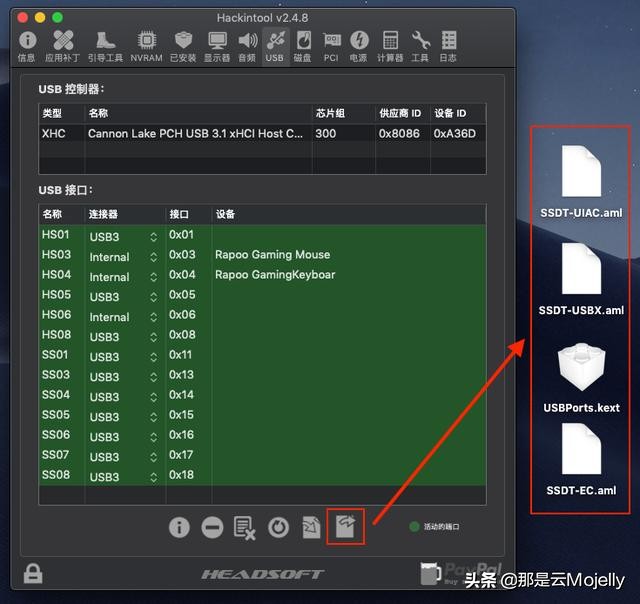Click the lock icon in bottom-left corner
640x604 pixels.
tap(34, 574)
